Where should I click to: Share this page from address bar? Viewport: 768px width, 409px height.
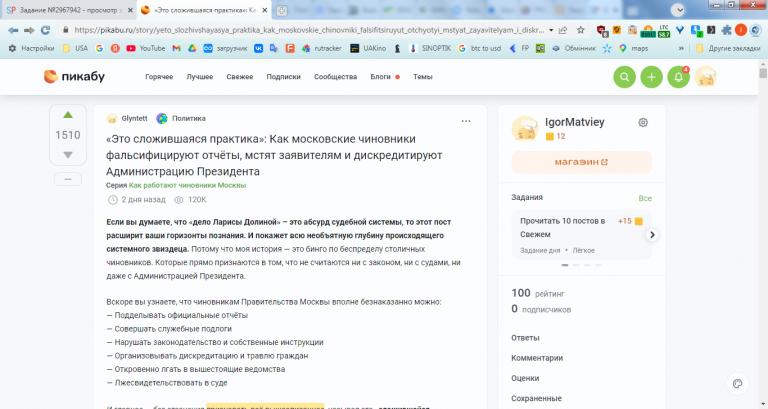(x=563, y=30)
